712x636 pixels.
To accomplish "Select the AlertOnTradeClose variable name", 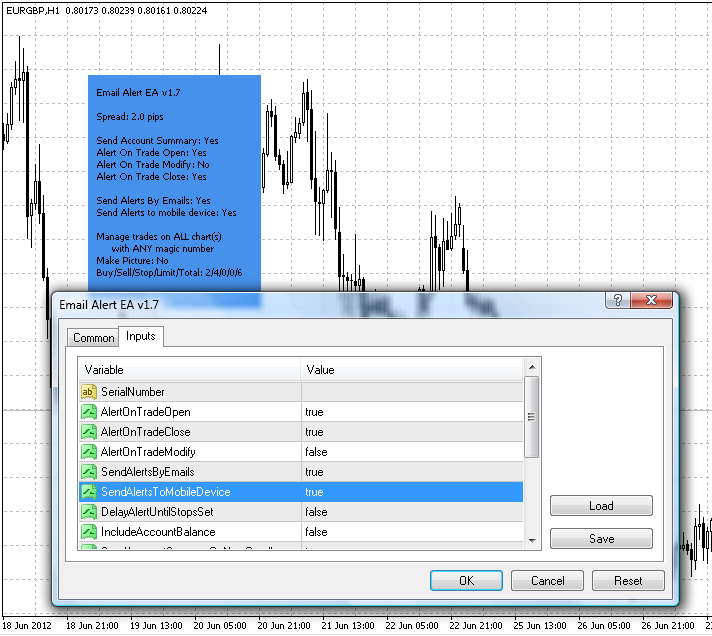I will pyautogui.click(x=146, y=432).
